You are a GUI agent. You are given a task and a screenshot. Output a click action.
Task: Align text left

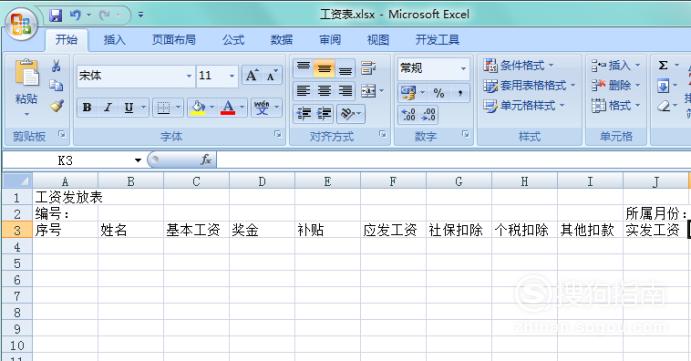(x=303, y=91)
